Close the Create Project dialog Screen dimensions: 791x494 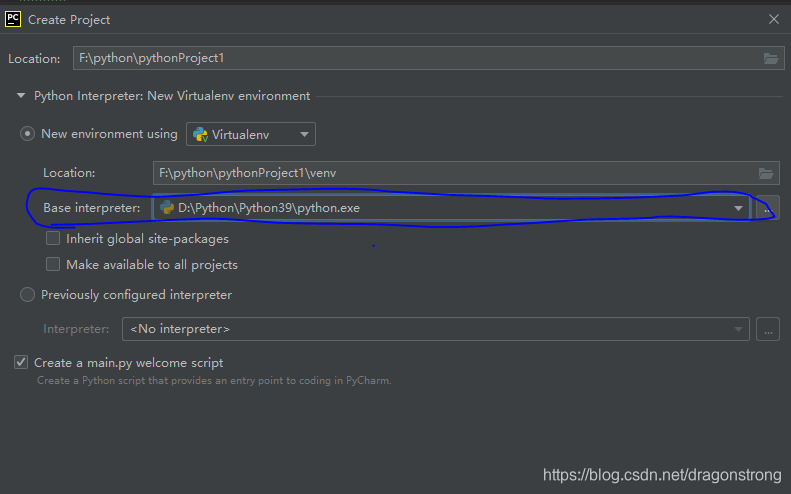(773, 19)
